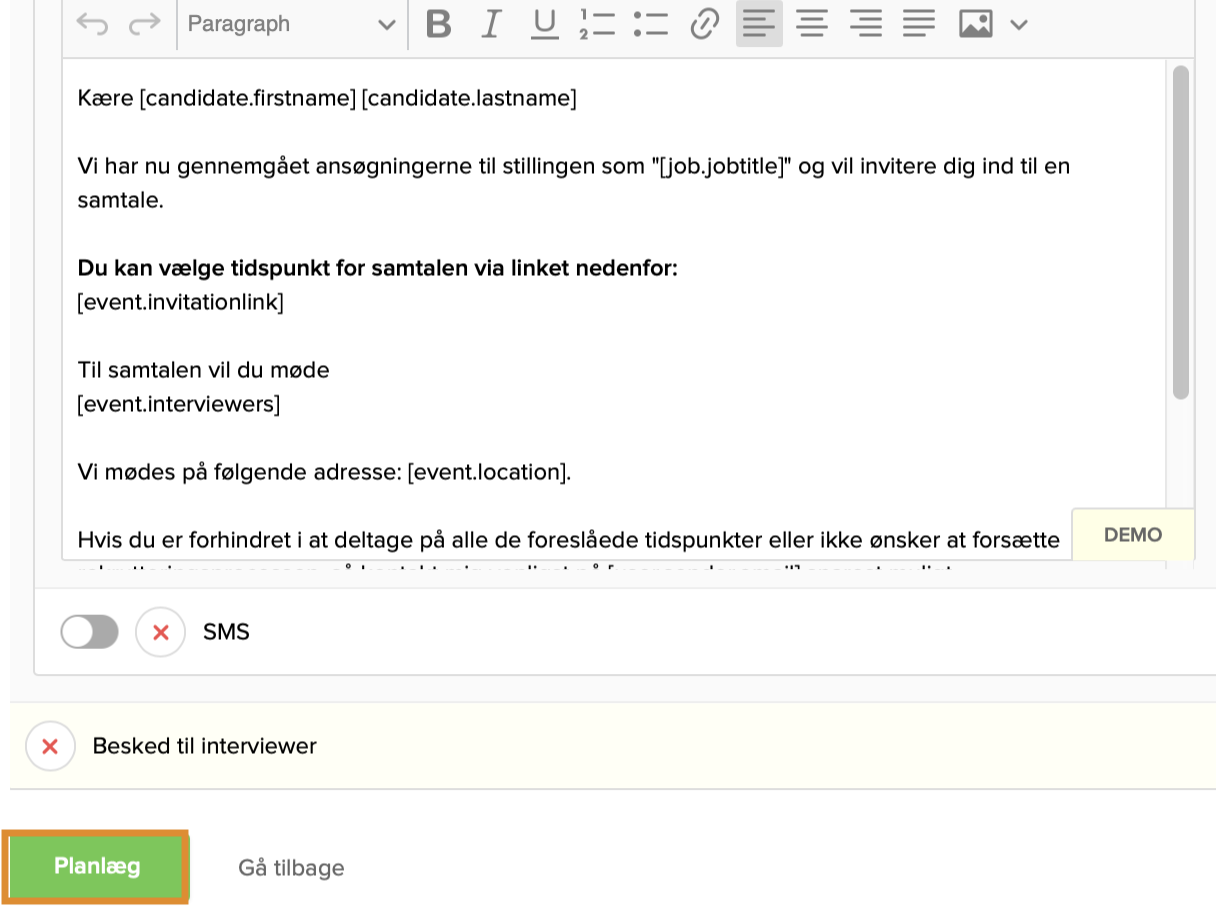Select the justify text alignment

coord(918,24)
